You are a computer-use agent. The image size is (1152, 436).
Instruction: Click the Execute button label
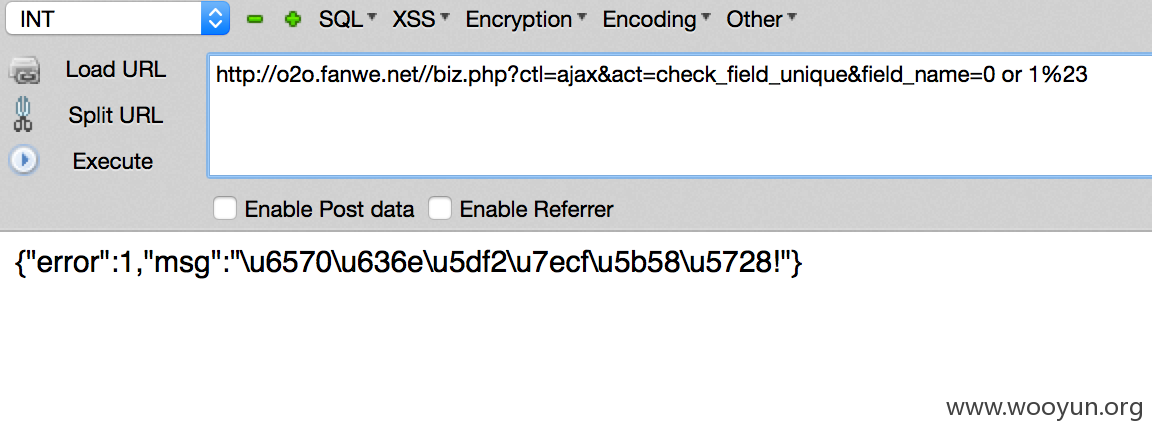pyautogui.click(x=112, y=161)
